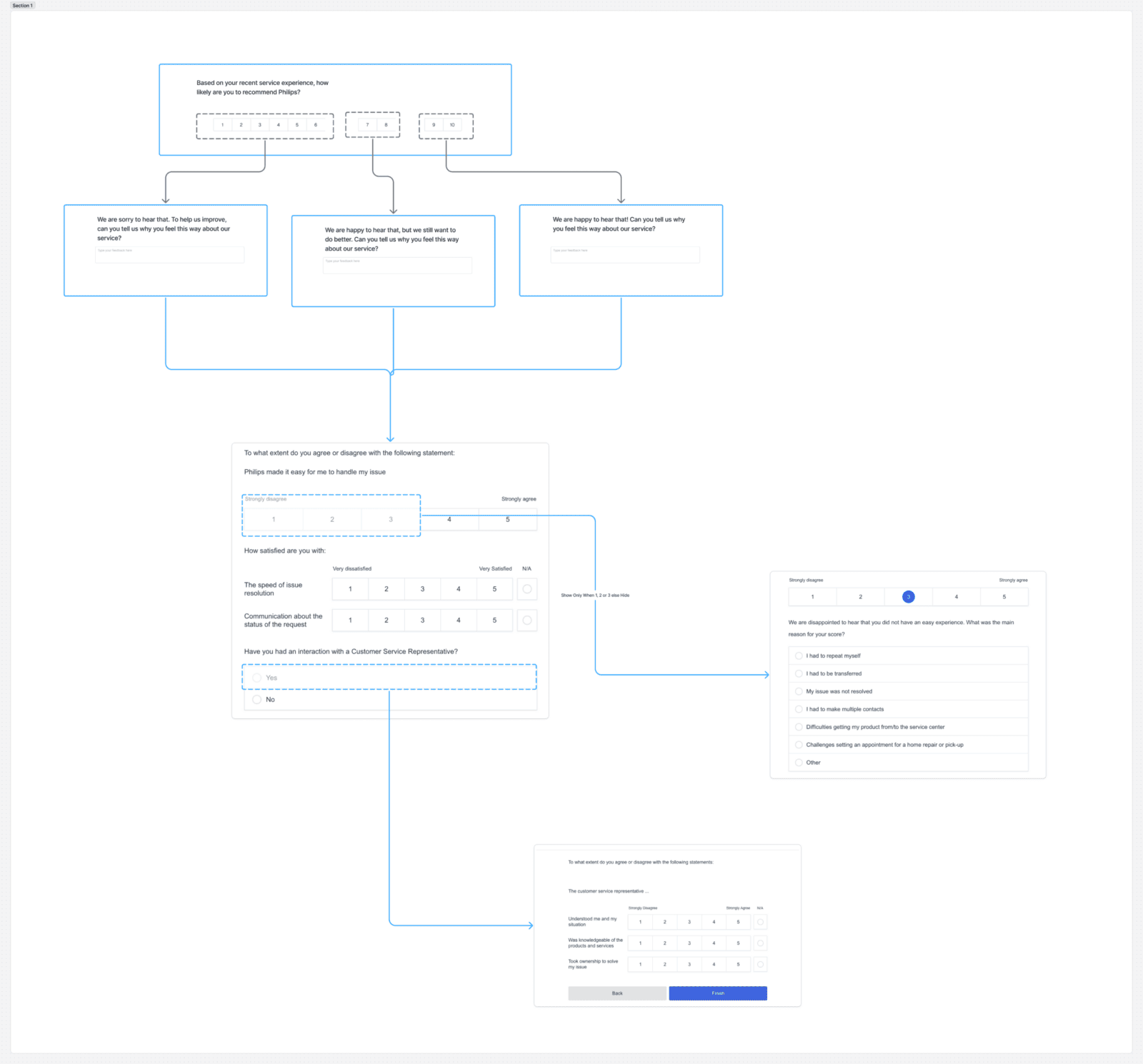Select 'Philips made it easy for me to handle my issue' text
This screenshot has width=1143, height=1064.
pos(315,472)
